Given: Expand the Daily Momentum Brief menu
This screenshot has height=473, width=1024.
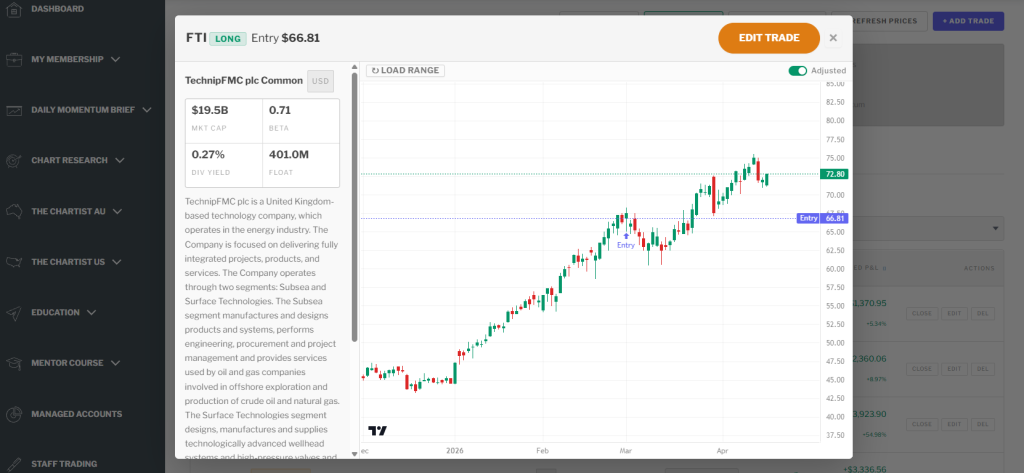Looking at the screenshot, I should [146, 110].
